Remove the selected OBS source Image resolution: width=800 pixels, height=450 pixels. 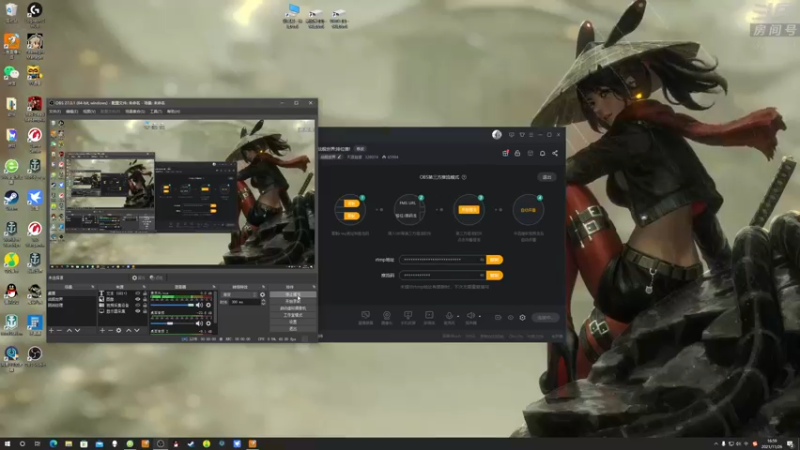click(x=110, y=331)
